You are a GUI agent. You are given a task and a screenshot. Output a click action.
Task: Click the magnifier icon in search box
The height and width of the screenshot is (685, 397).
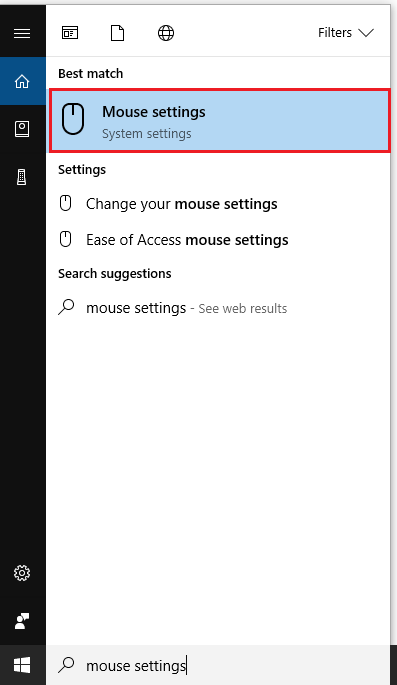(x=66, y=665)
